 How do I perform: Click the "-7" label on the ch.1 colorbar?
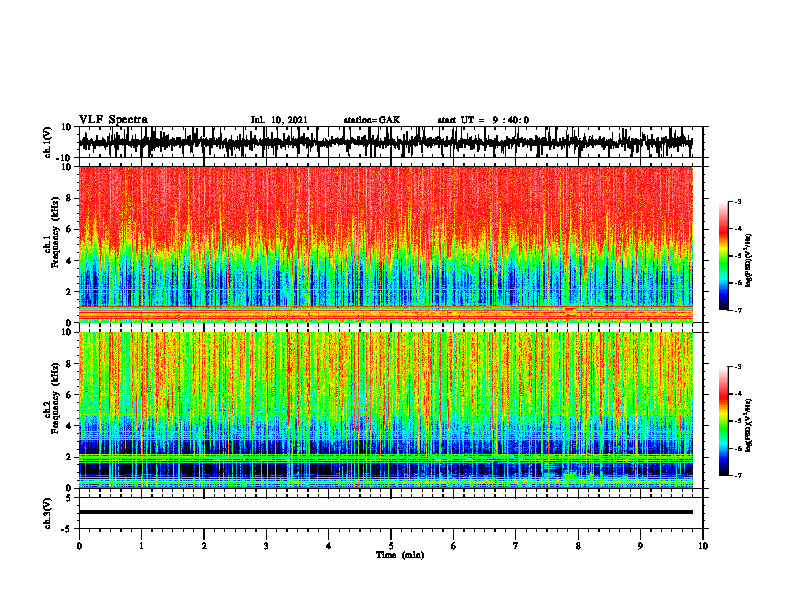click(737, 310)
